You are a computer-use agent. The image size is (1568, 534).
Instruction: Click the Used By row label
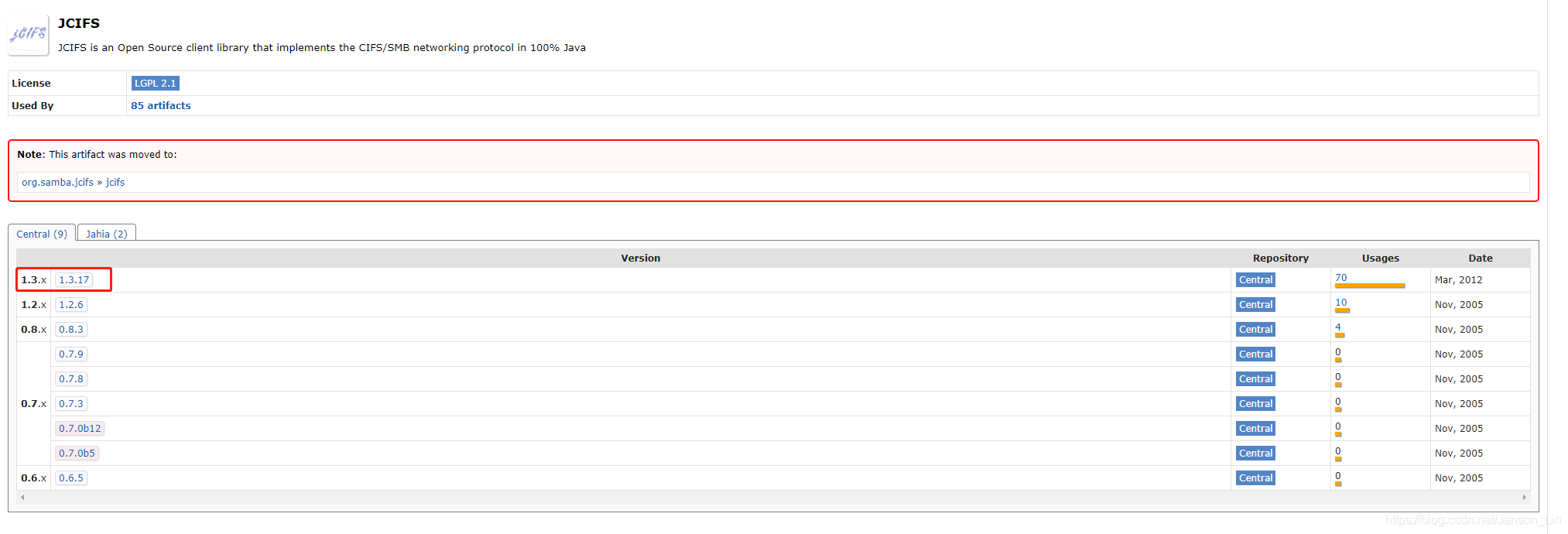tap(33, 105)
